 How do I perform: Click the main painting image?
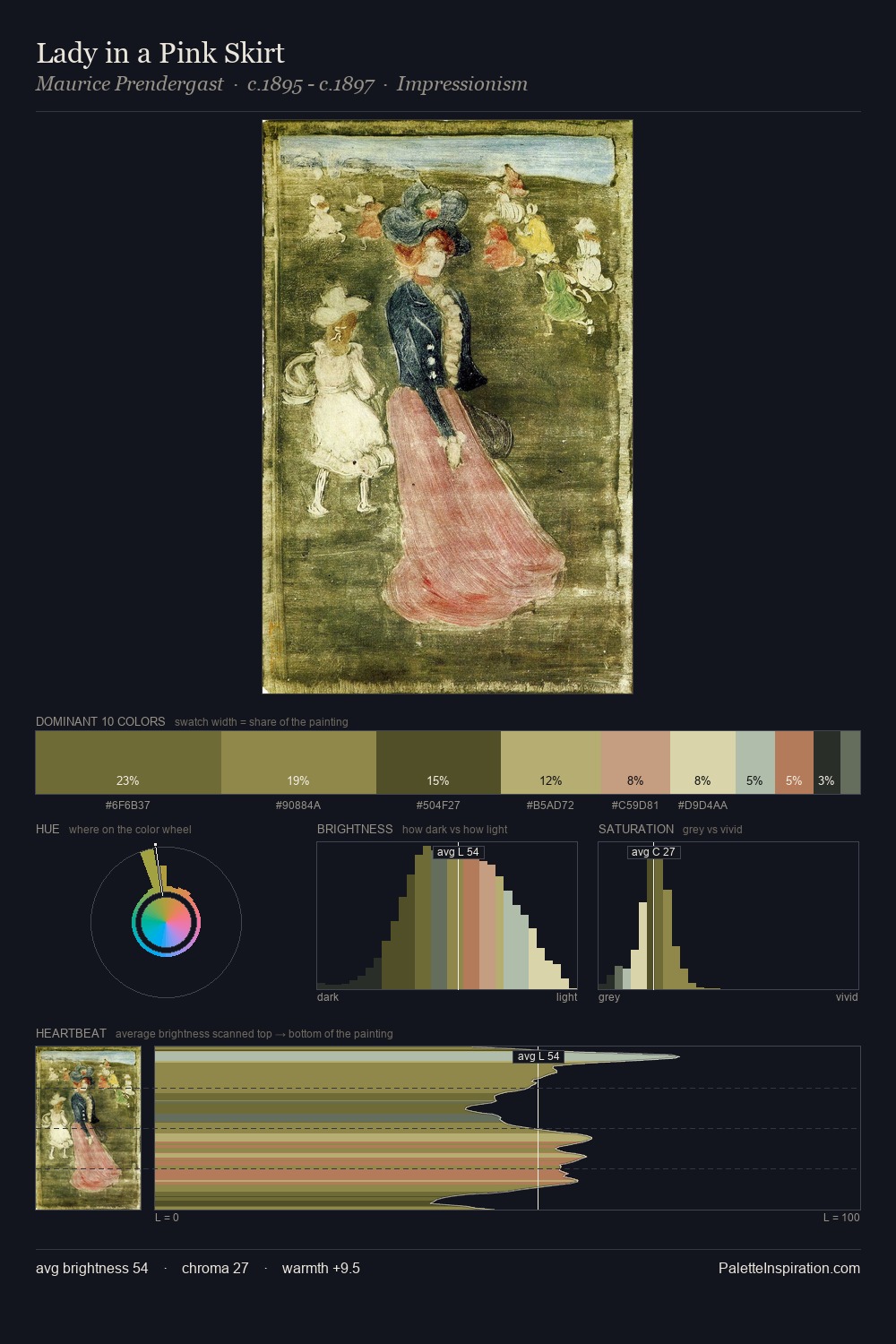(447, 407)
